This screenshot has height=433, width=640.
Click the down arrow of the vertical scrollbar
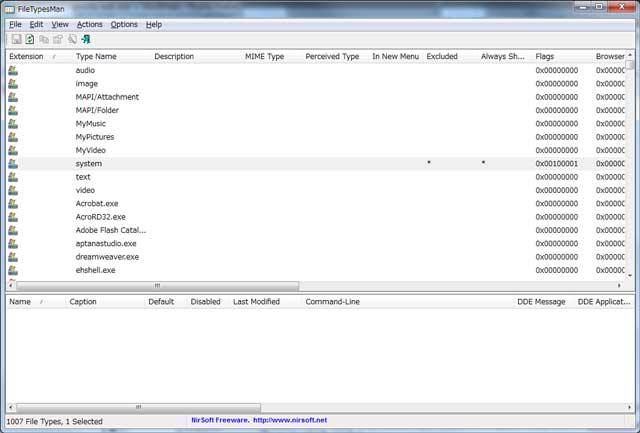tap(631, 274)
